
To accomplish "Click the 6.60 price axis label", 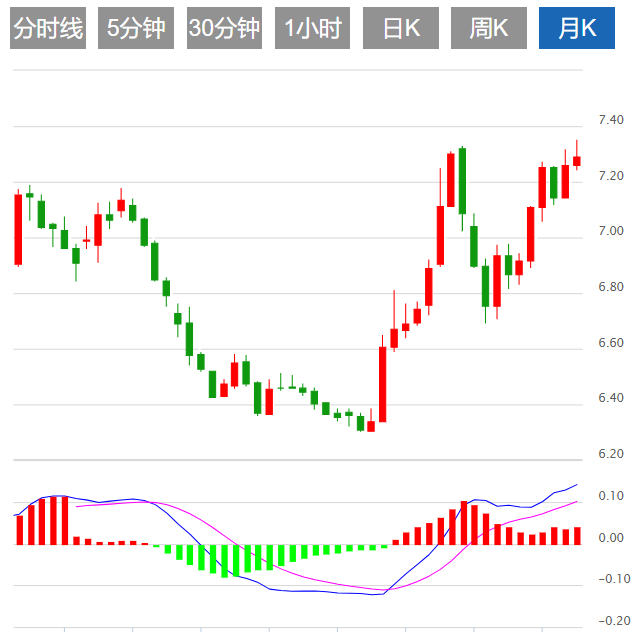I will tap(610, 343).
